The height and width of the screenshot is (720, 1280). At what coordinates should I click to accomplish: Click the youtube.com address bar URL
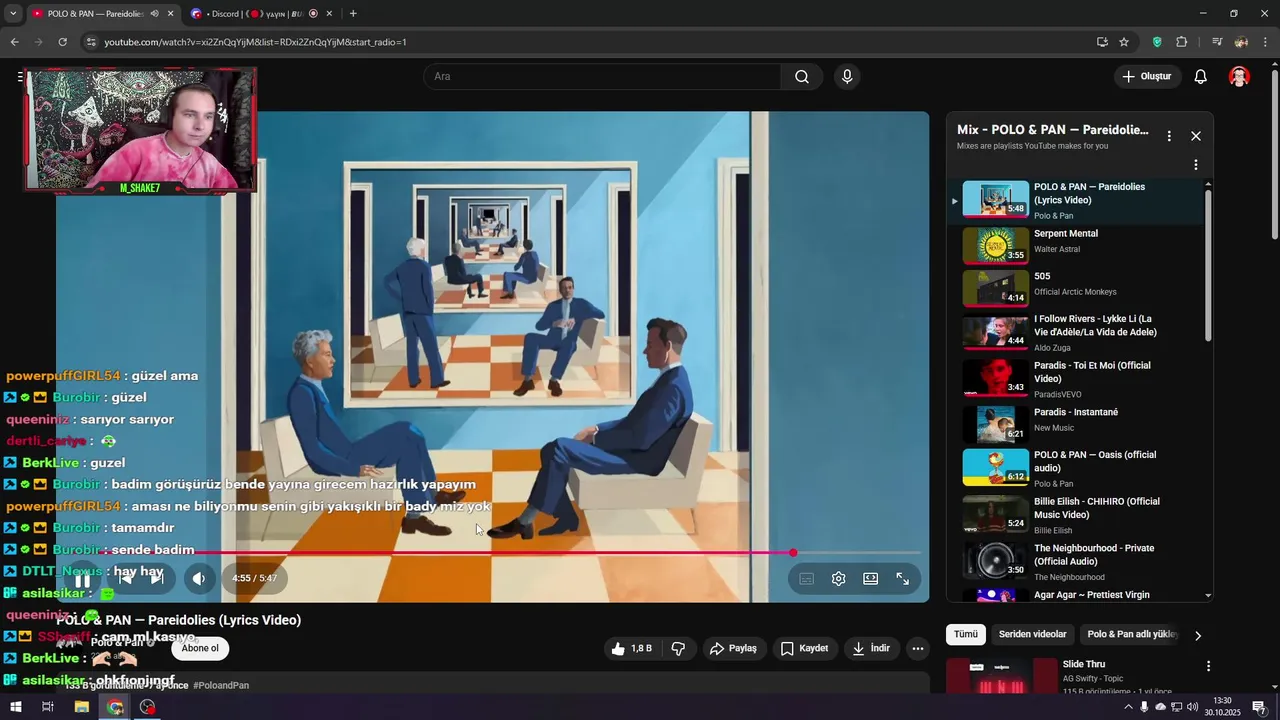[255, 42]
